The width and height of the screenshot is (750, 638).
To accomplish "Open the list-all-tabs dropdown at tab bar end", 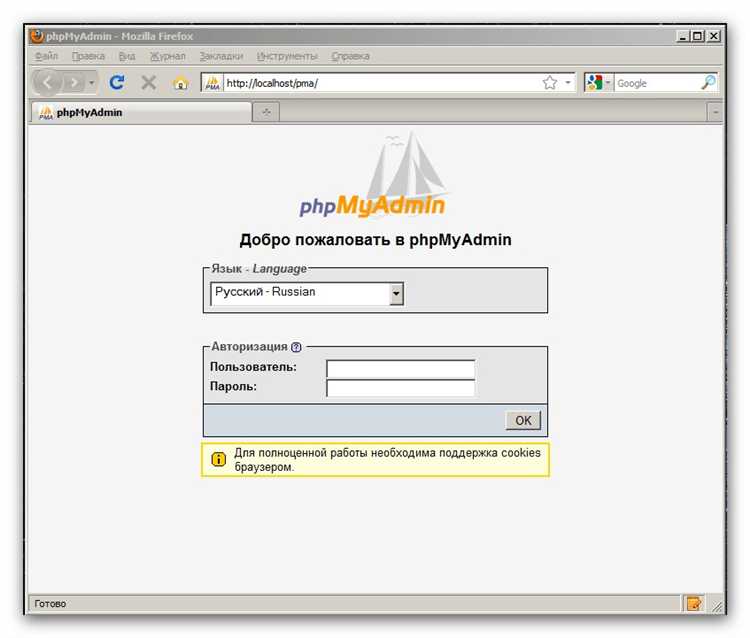I will pyautogui.click(x=715, y=112).
